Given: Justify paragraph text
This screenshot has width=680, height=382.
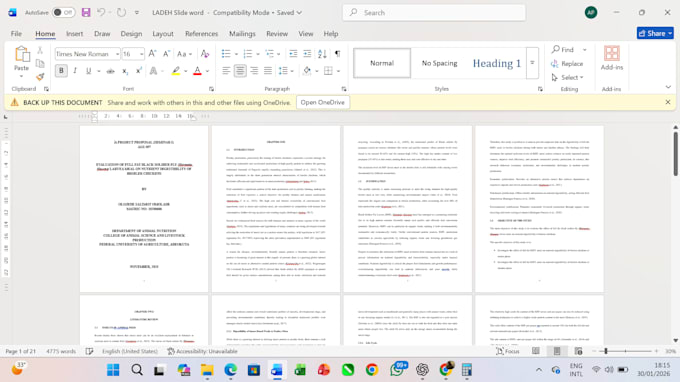Looking at the screenshot, I should [268, 71].
